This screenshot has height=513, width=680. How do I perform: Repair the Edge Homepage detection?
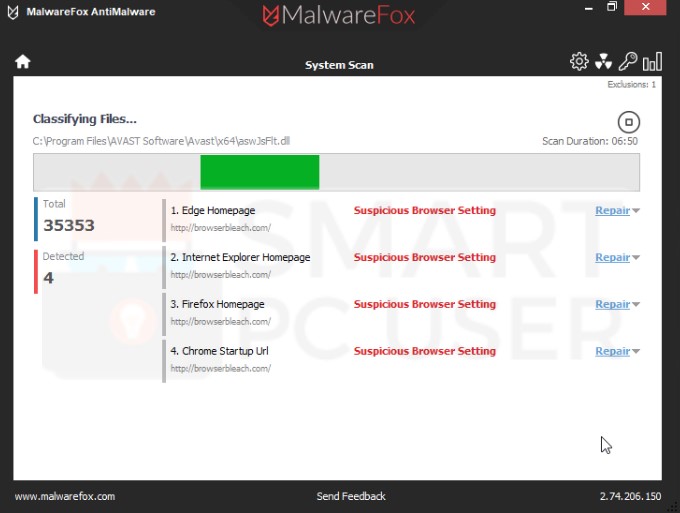[x=612, y=210]
